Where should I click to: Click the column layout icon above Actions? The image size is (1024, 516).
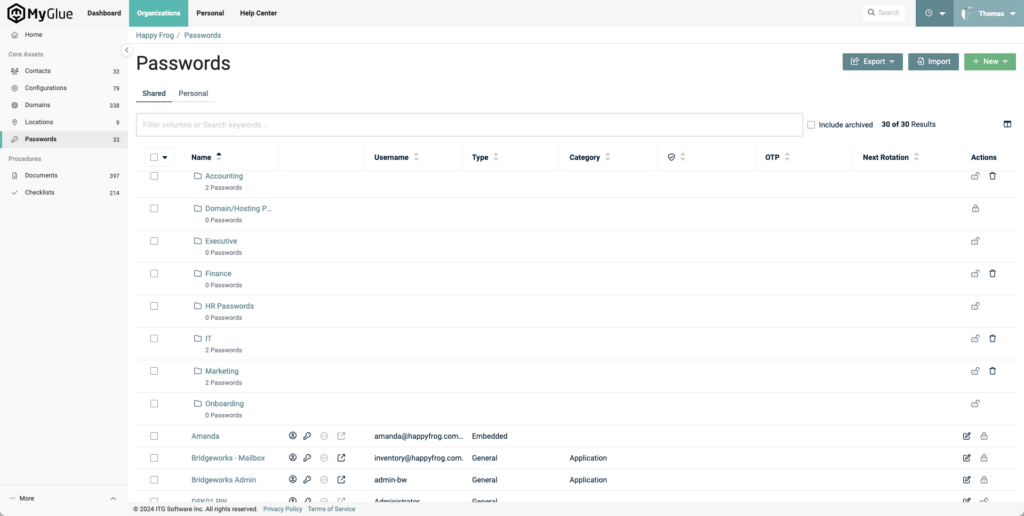click(1007, 124)
